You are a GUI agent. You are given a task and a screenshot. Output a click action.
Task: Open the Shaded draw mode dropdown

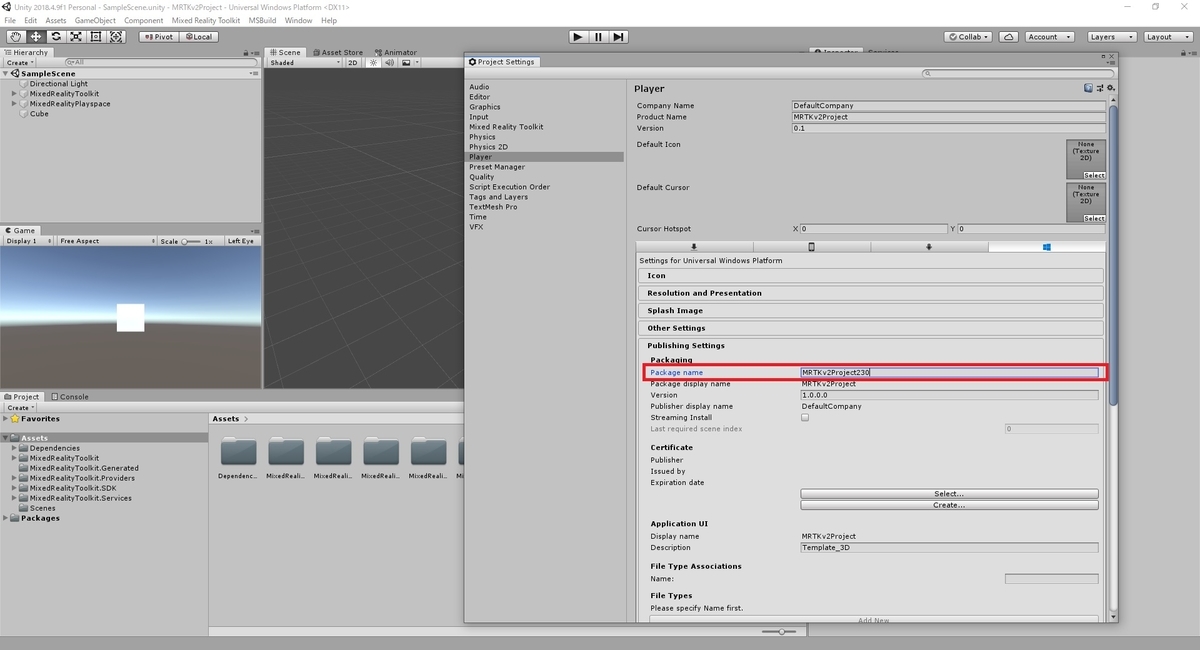(305, 62)
